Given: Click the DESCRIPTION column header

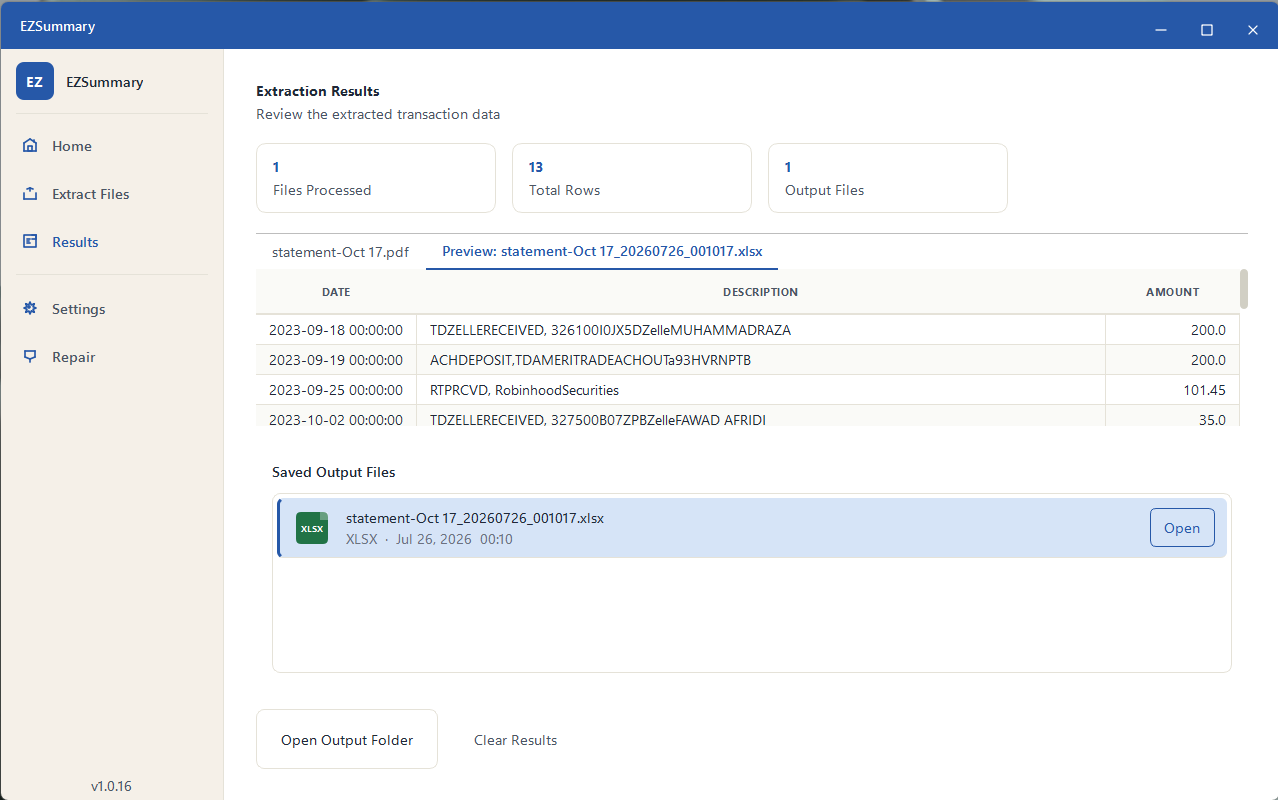Looking at the screenshot, I should 761,292.
